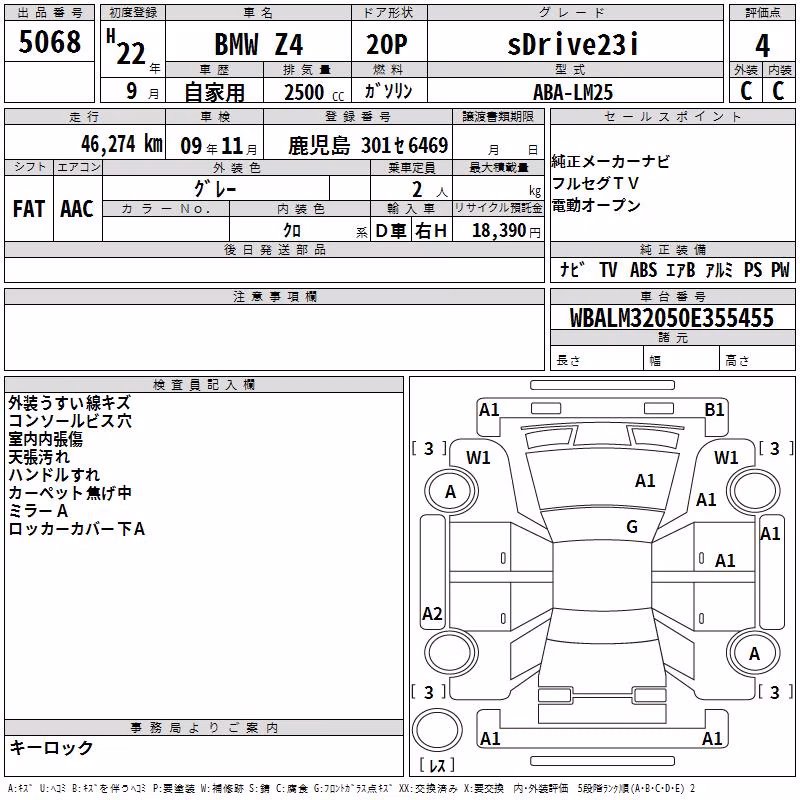Select the レス label under spare tire
This screenshot has width=800, height=800.
(x=437, y=765)
